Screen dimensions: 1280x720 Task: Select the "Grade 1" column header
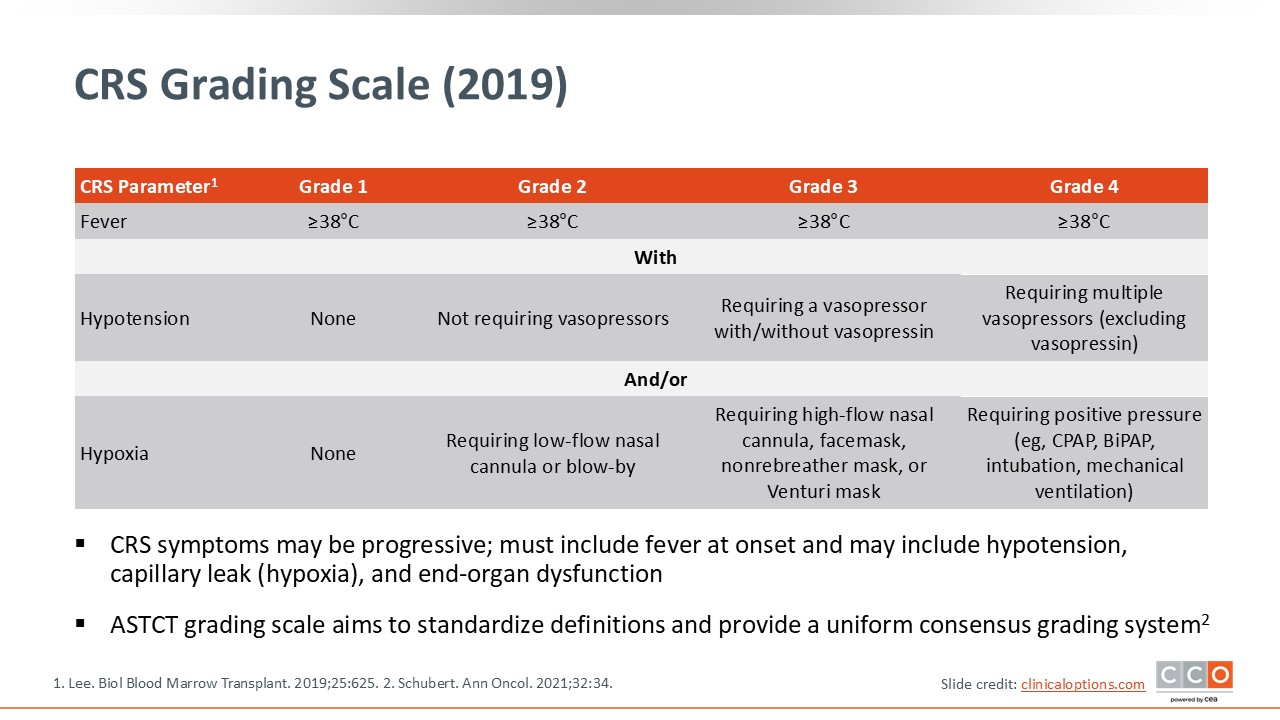pos(333,186)
